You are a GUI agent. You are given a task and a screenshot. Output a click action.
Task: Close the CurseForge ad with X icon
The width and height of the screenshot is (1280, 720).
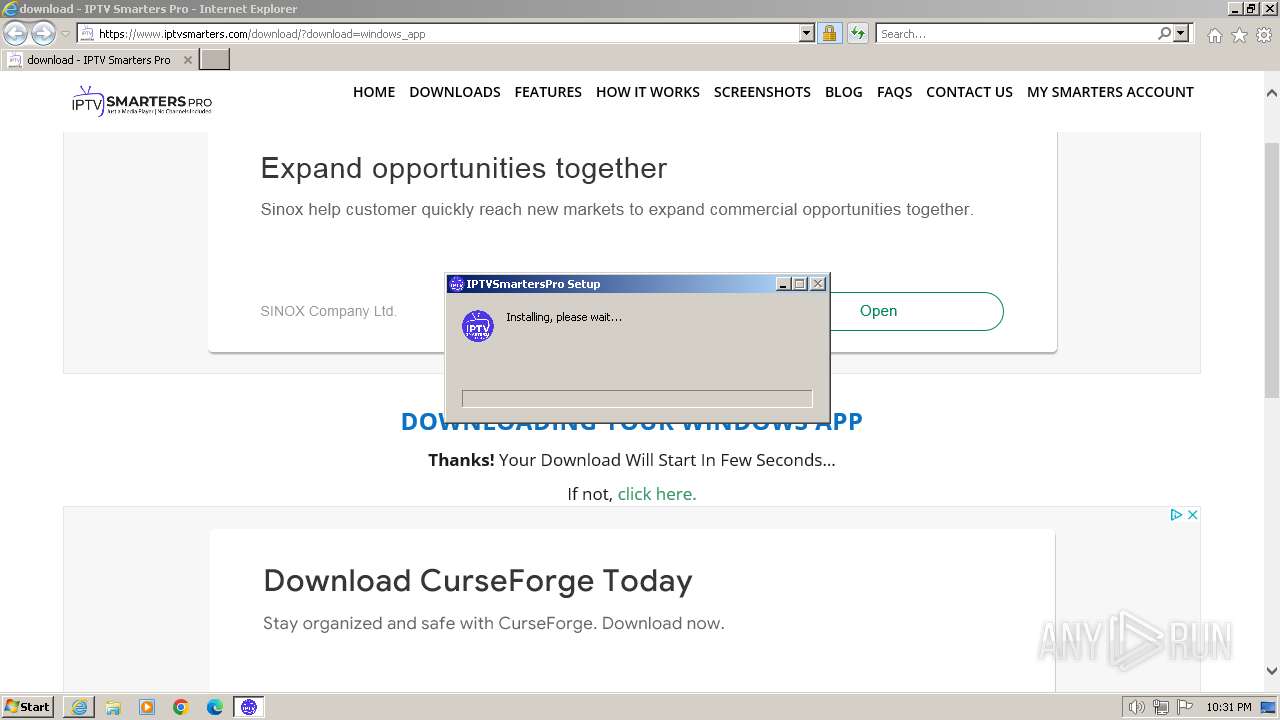tap(1192, 515)
